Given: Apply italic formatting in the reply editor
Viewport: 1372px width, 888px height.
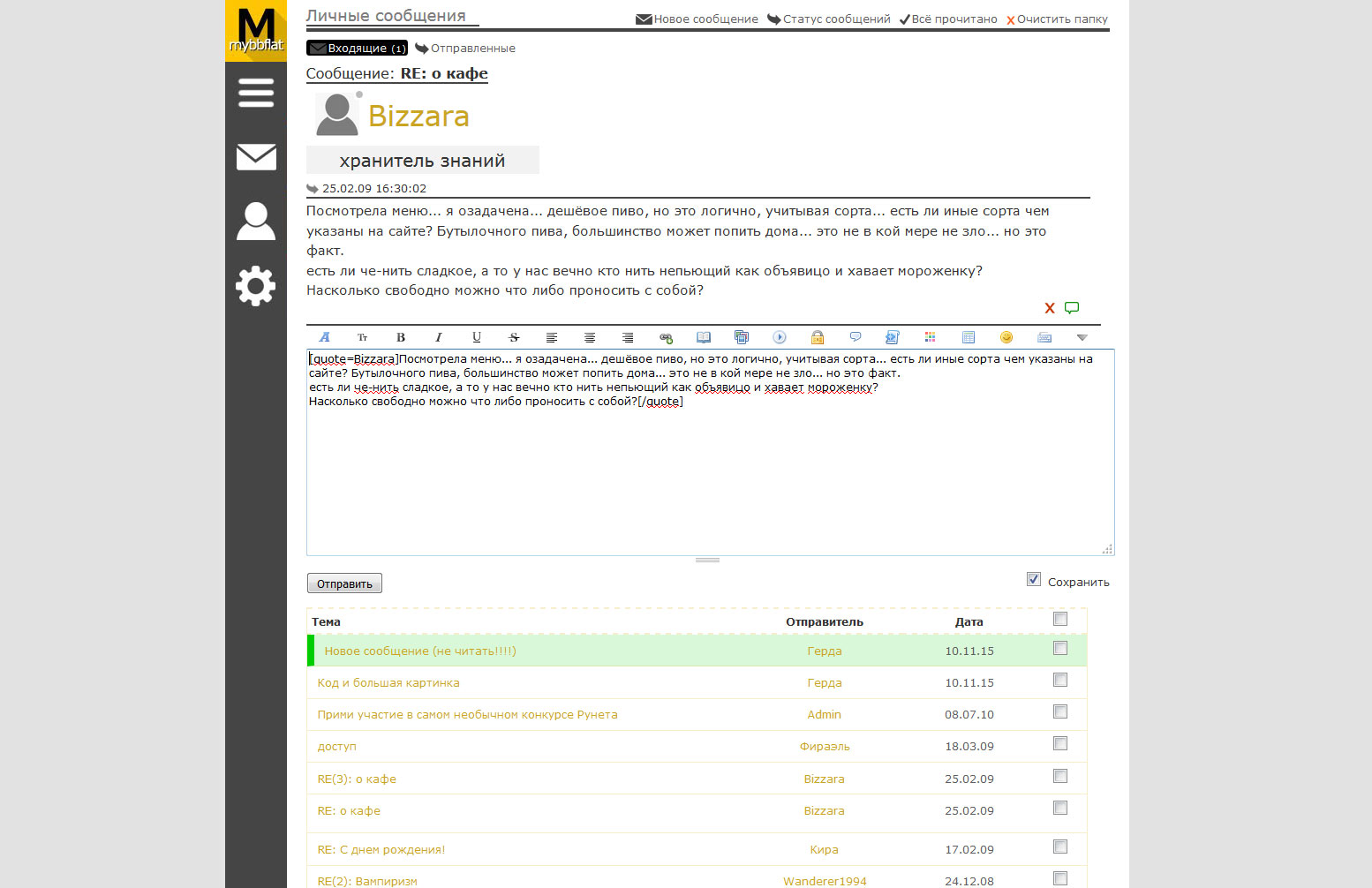Looking at the screenshot, I should 439,337.
